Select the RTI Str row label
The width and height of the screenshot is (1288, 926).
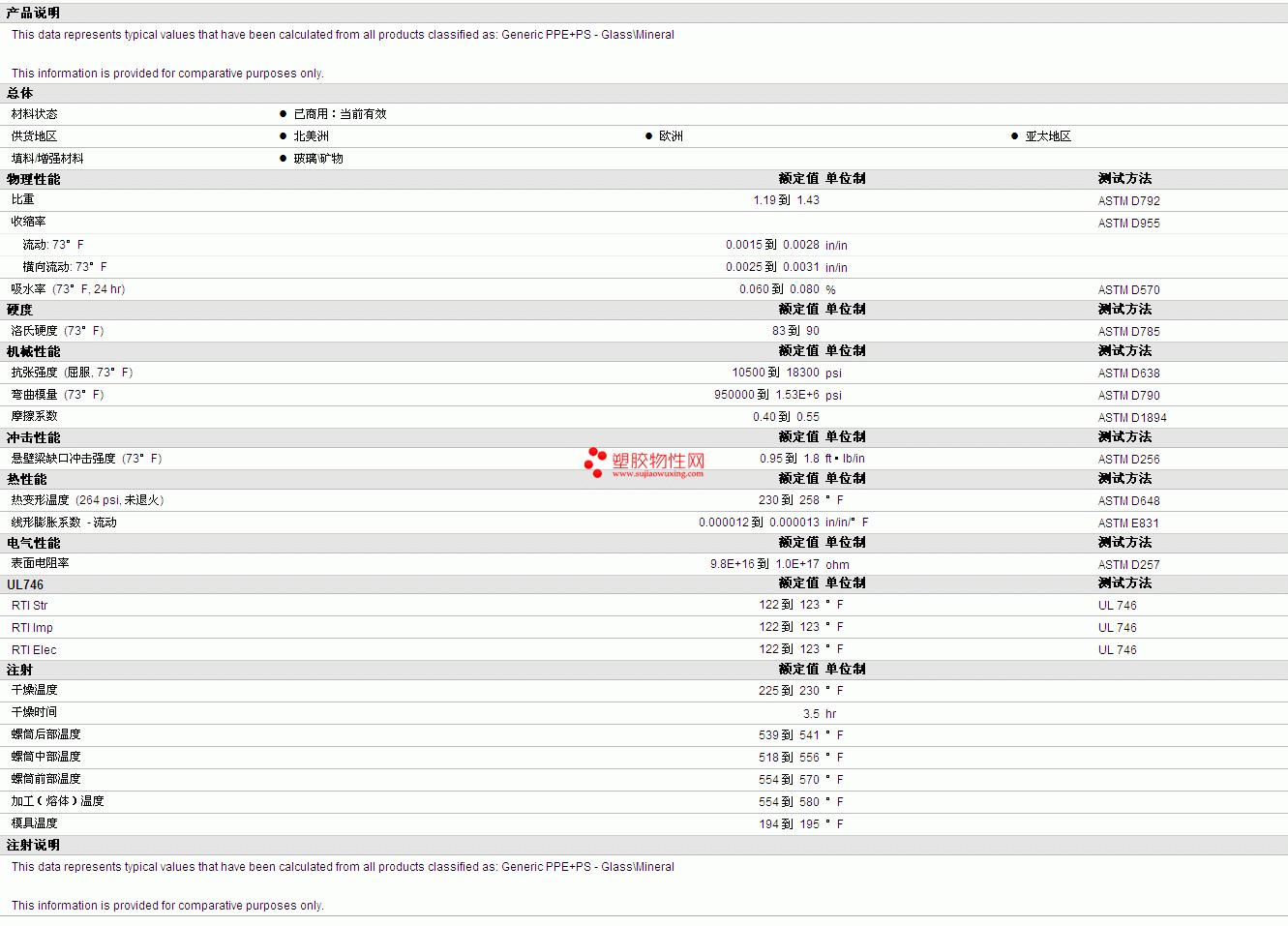click(x=29, y=606)
